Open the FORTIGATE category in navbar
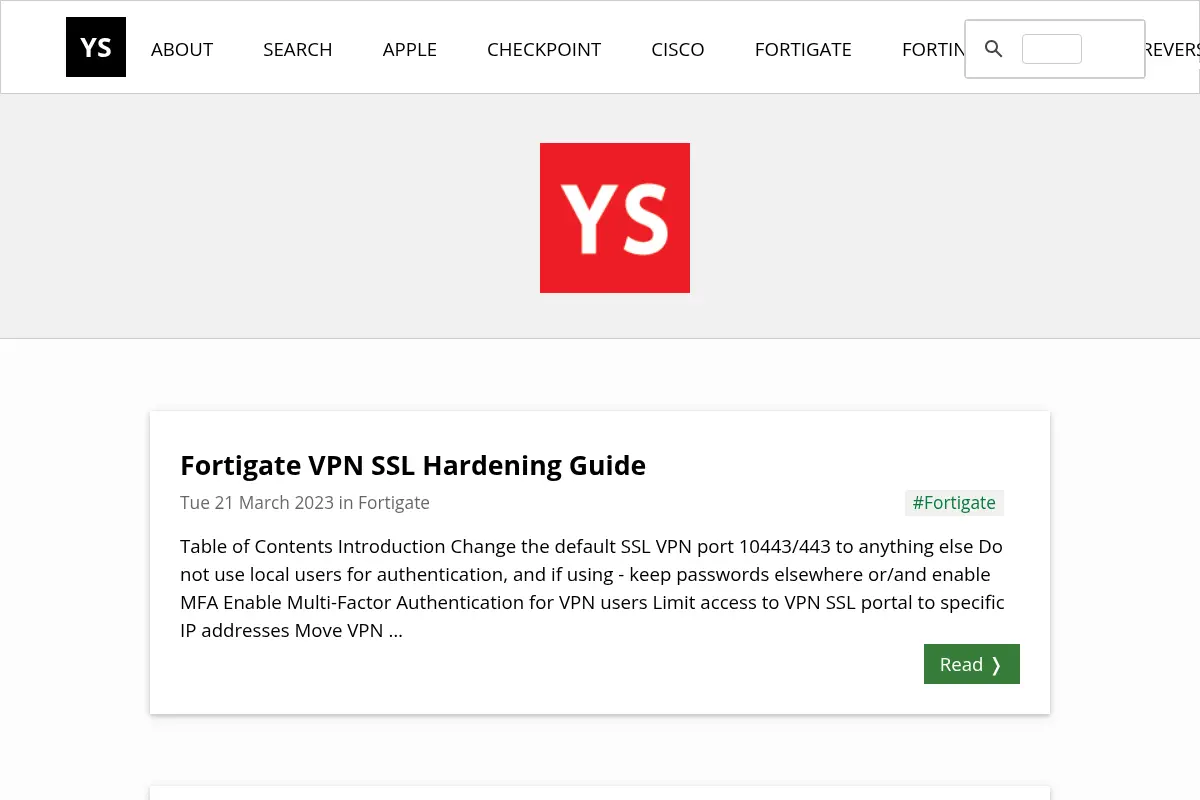This screenshot has height=800, width=1200. 803,49
